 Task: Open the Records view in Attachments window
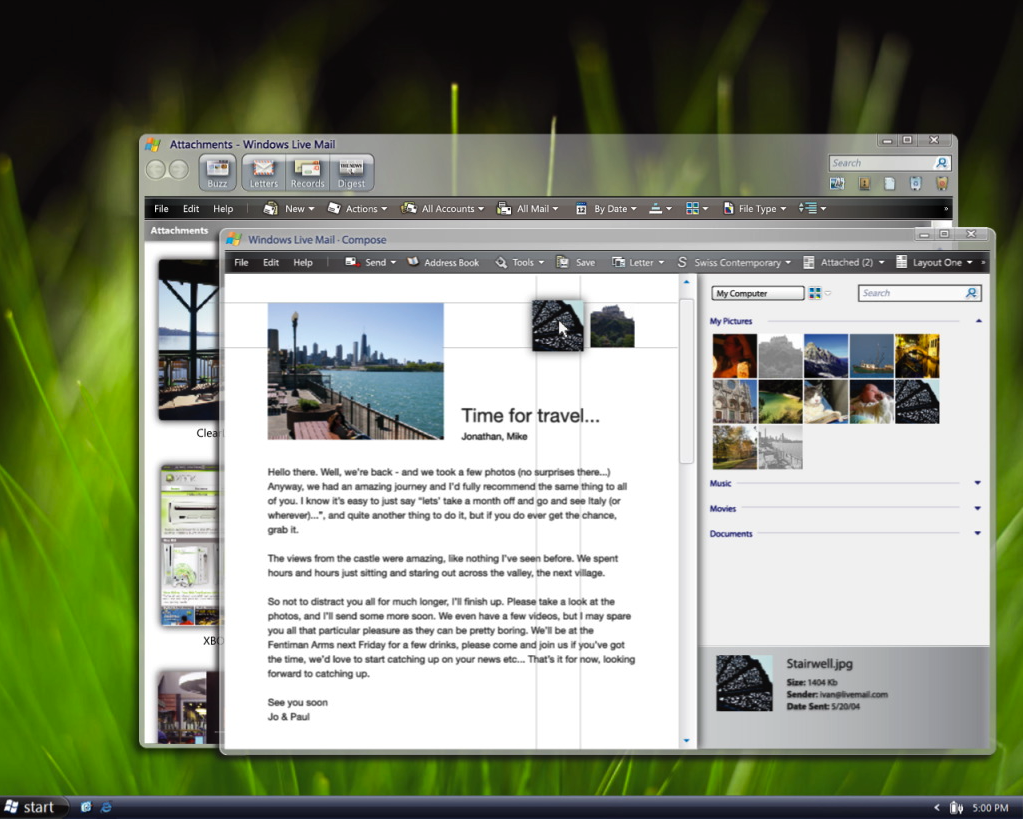tap(307, 173)
